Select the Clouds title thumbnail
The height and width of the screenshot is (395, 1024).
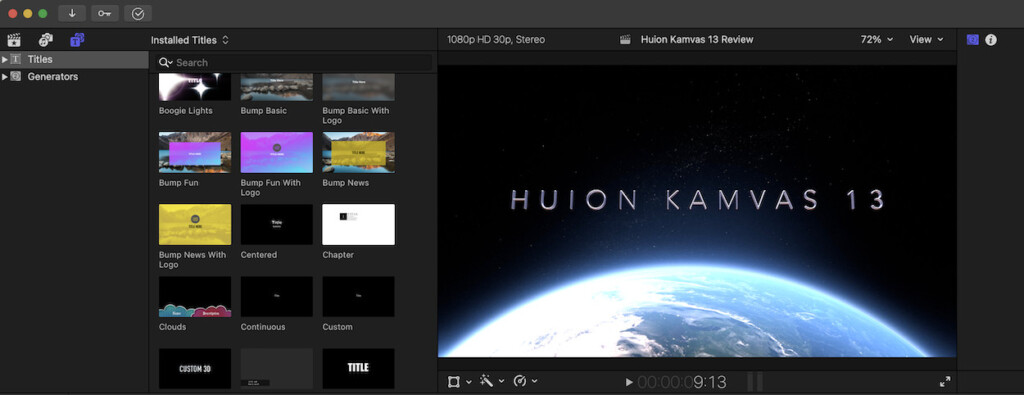[195, 296]
